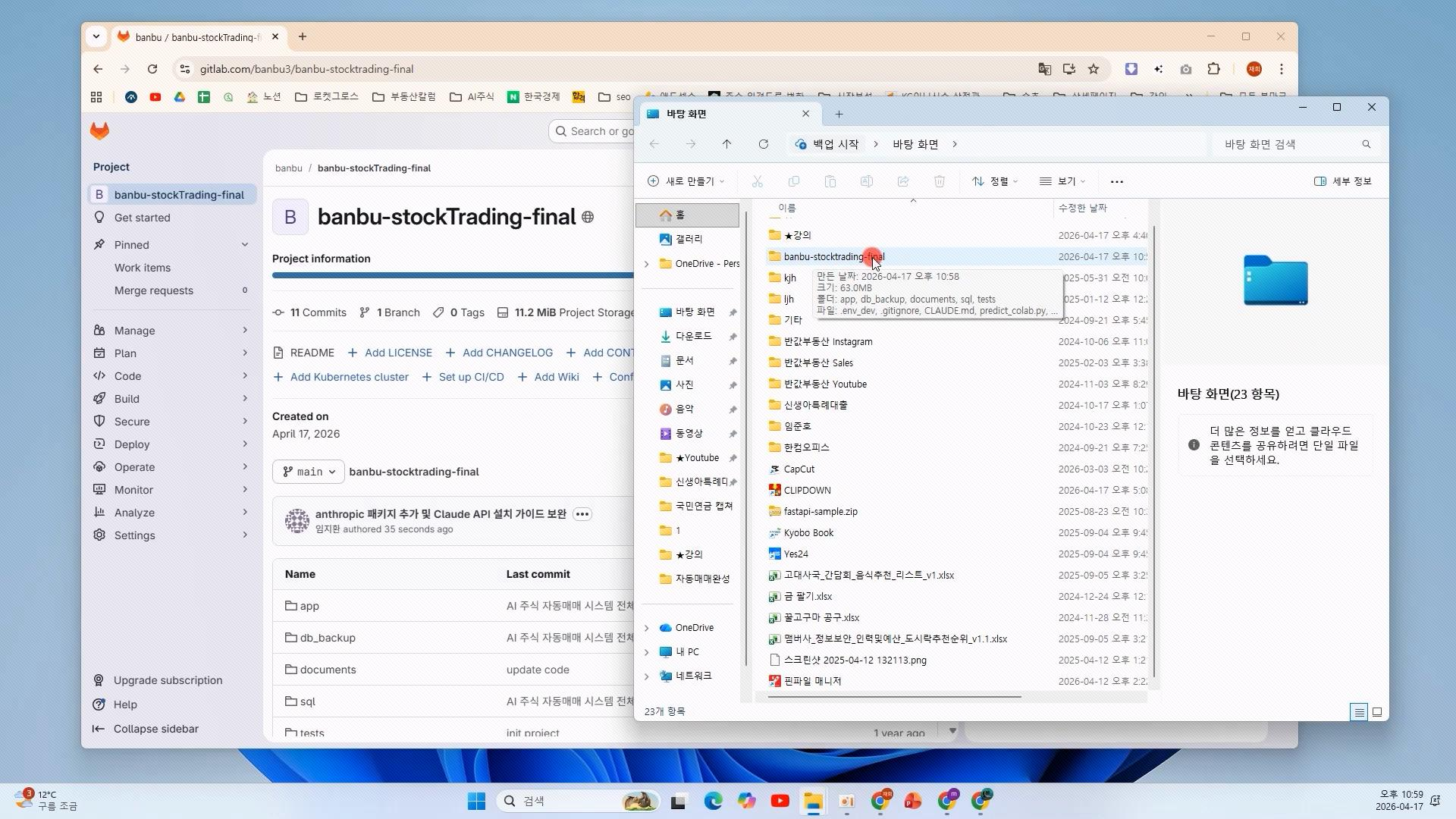1456x819 pixels.
Task: Open Chrome three-dot menu
Action: (x=1282, y=69)
